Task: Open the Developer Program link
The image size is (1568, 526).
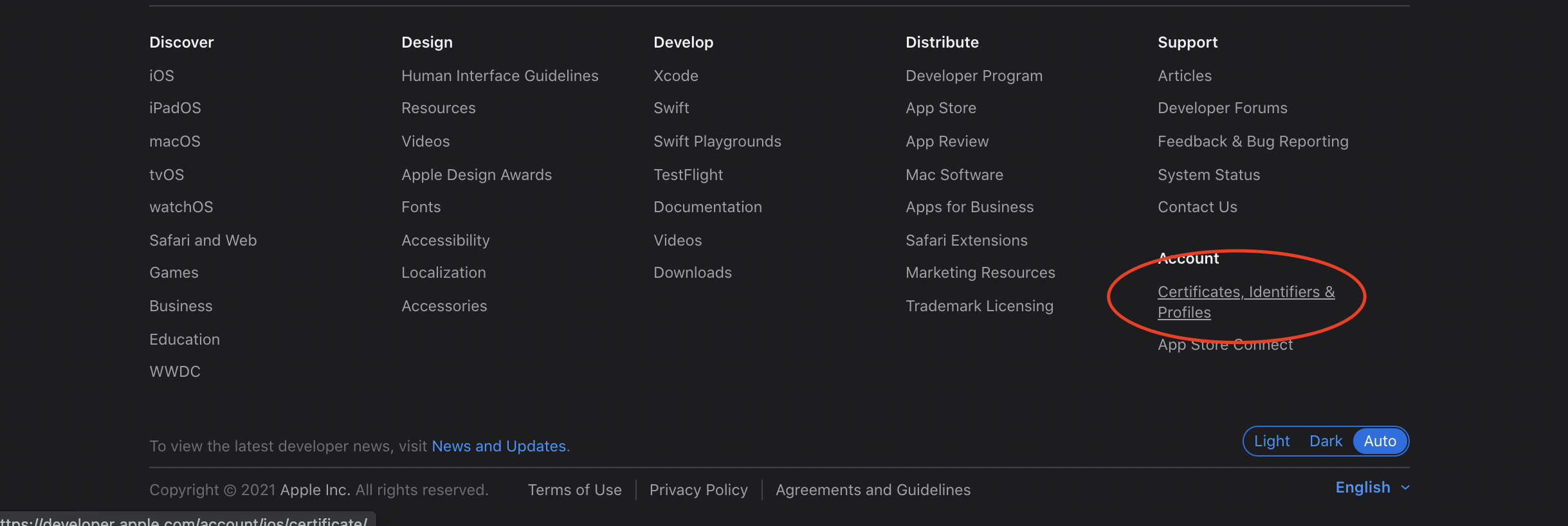Action: [974, 76]
